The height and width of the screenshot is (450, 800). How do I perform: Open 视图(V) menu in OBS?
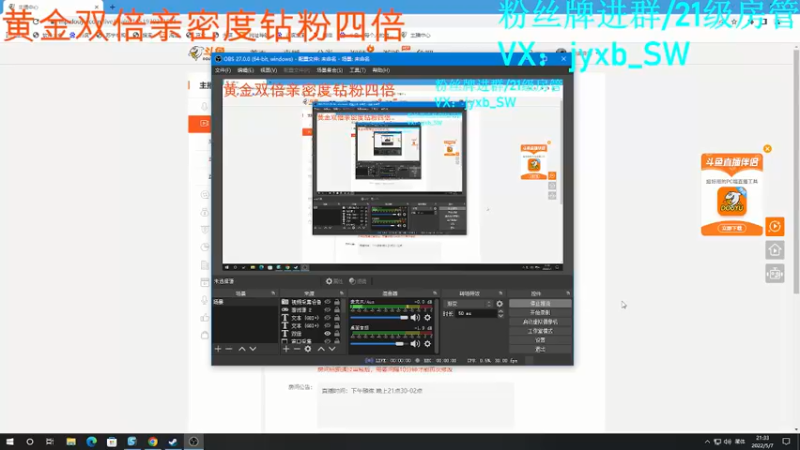point(268,70)
